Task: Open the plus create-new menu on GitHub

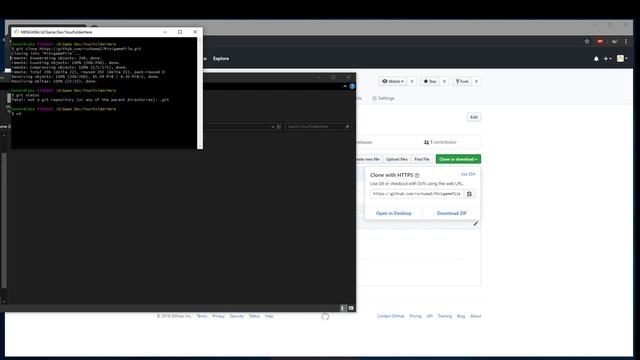Action: coord(607,59)
